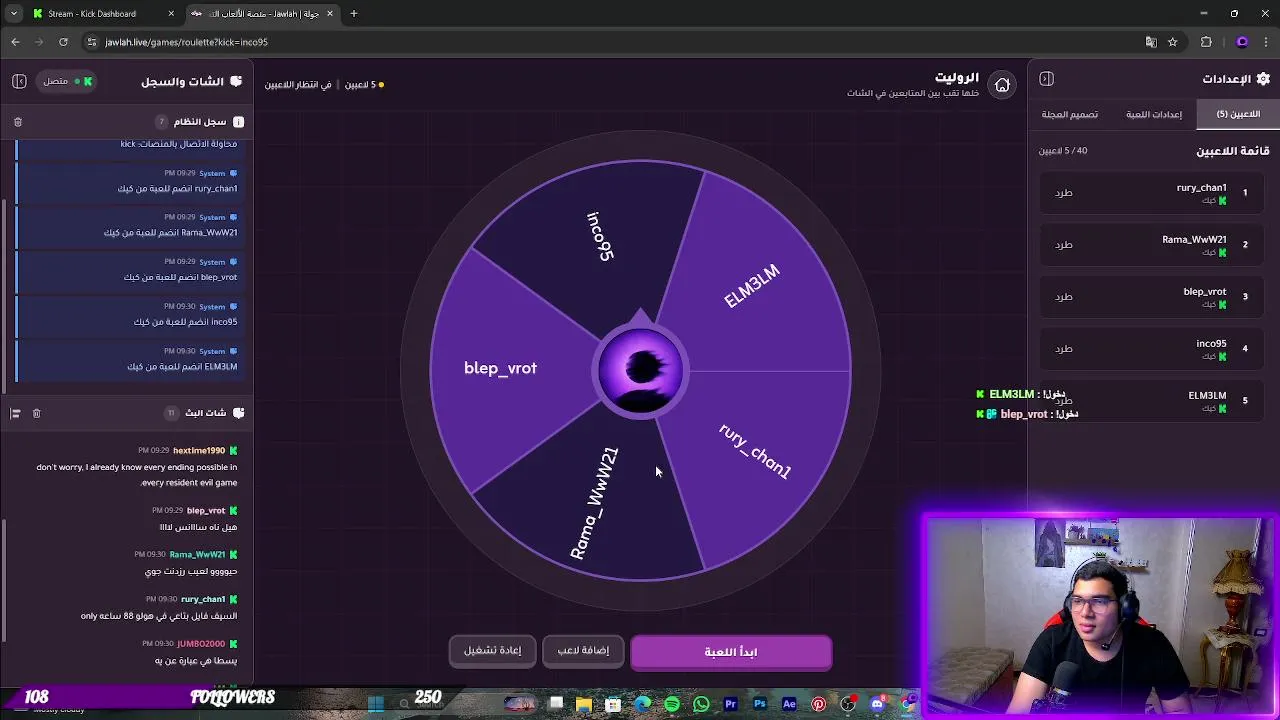Switch to the wheel design tab
1280x720 pixels.
[1070, 114]
